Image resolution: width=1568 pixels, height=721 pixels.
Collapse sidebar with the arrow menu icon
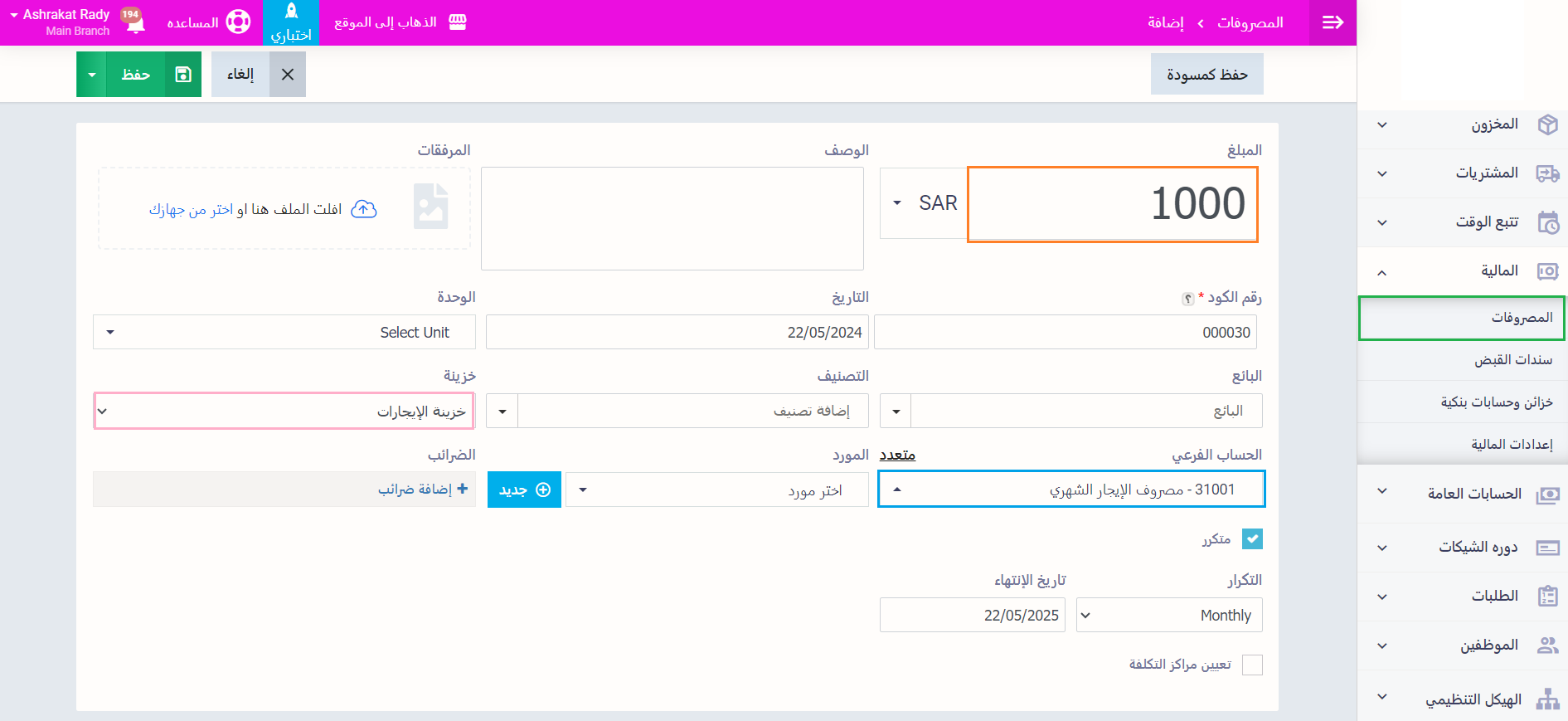pos(1333,22)
